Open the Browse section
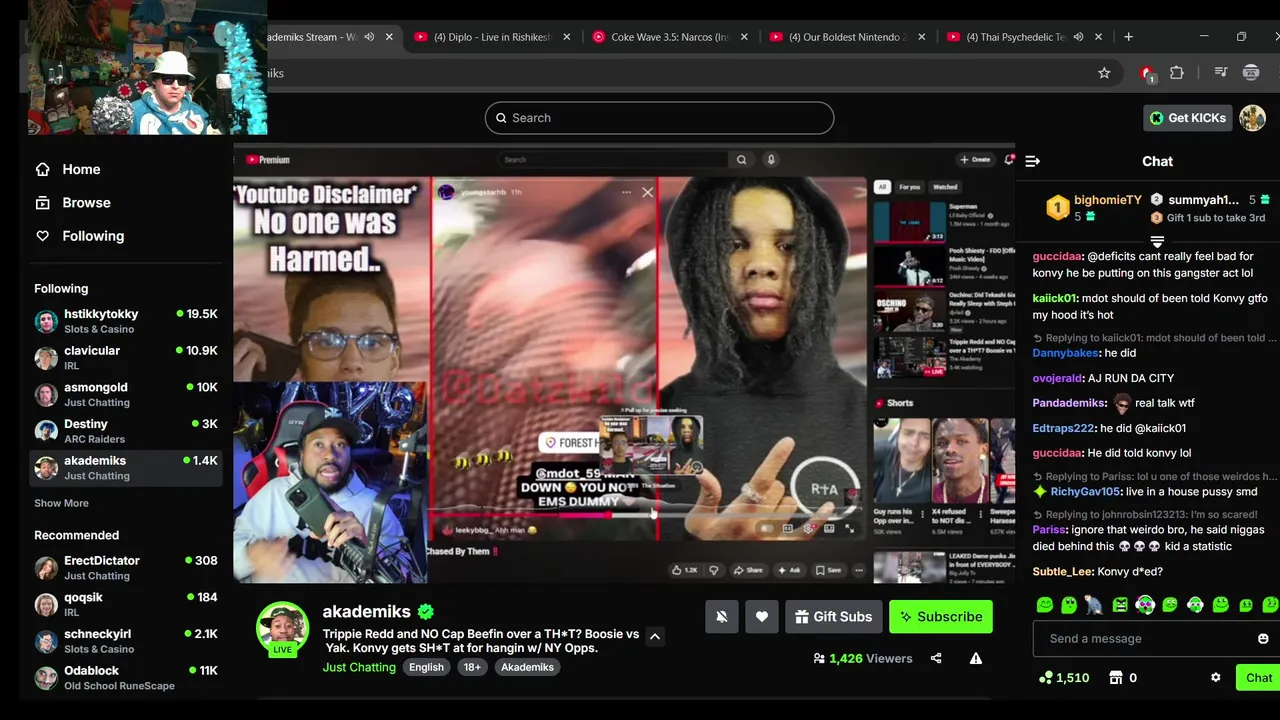The height and width of the screenshot is (720, 1280). tap(73, 202)
